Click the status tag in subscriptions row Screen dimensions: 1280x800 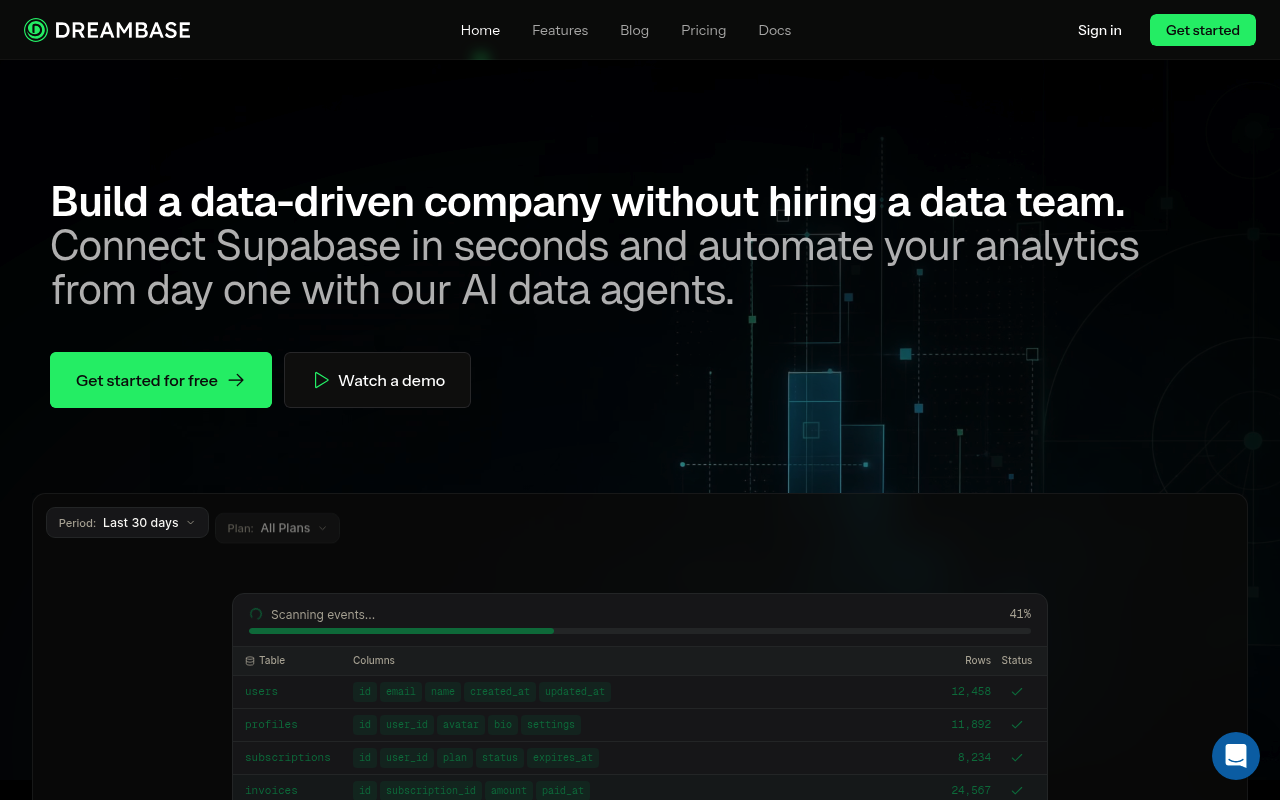(x=500, y=757)
